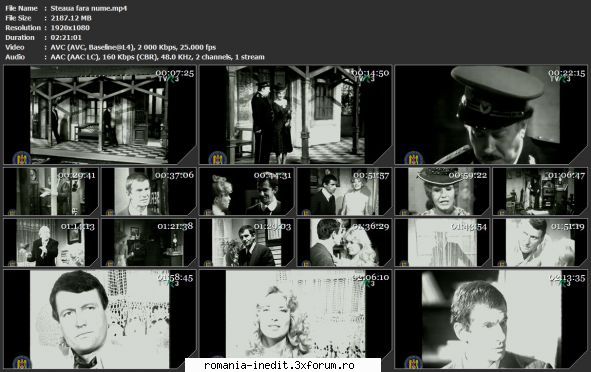Click the frame timestamped 01:21:38

(x=149, y=242)
